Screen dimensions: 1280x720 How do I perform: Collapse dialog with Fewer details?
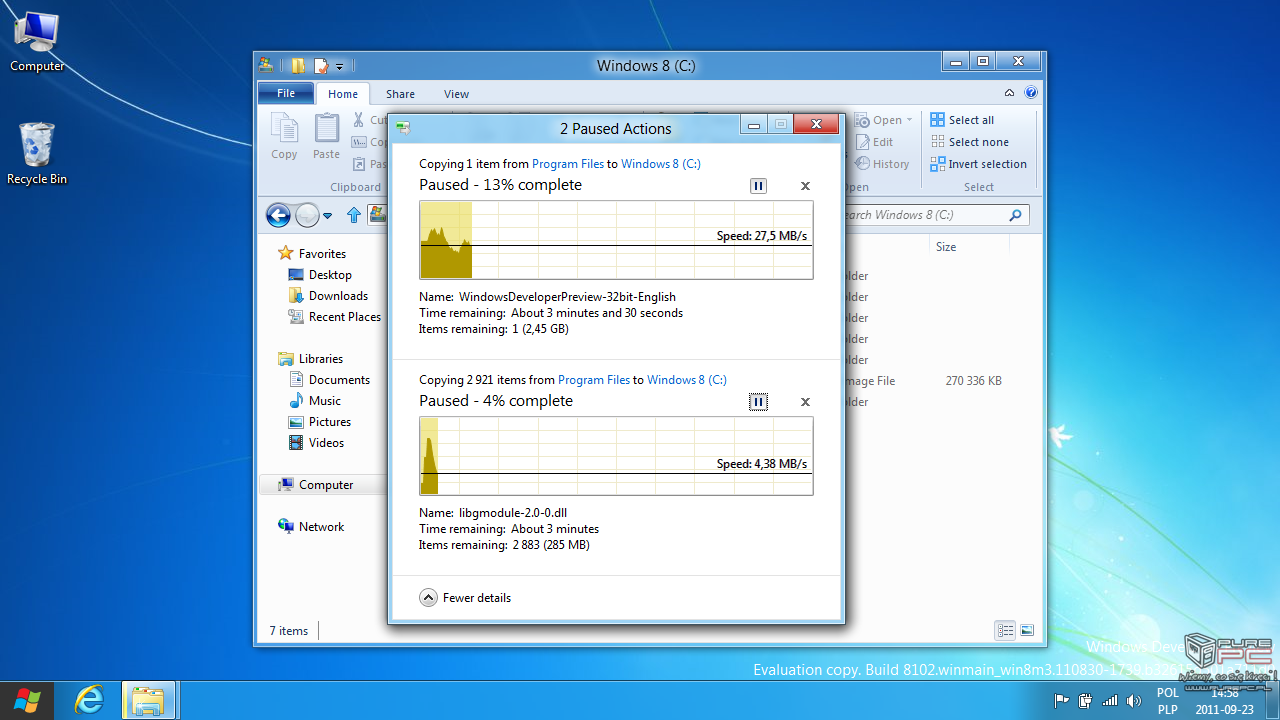tap(465, 598)
